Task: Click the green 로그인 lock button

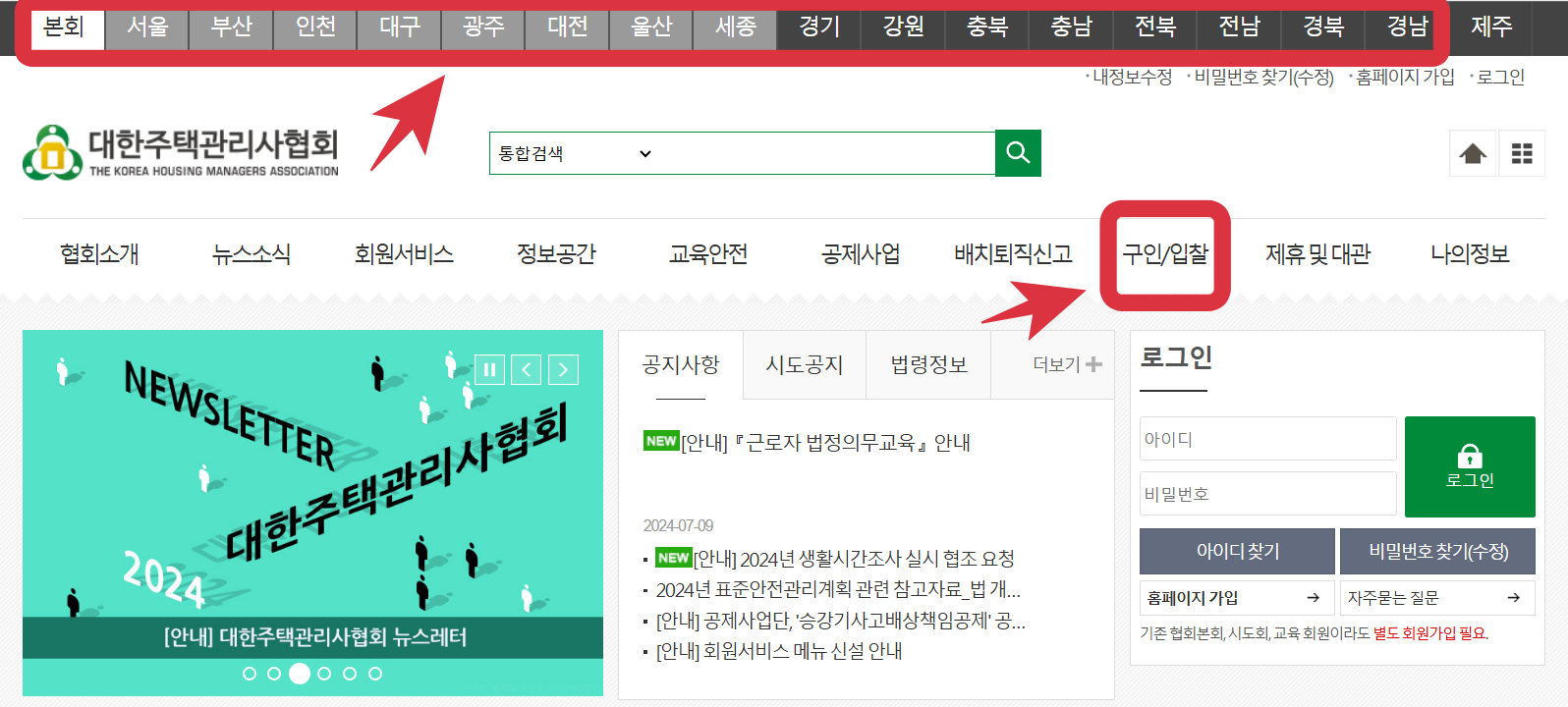Action: 1470,466
